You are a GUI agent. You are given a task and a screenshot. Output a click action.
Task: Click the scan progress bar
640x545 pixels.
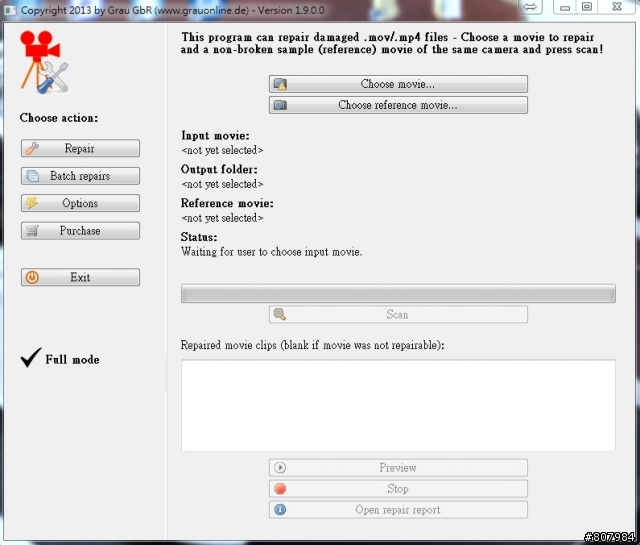pyautogui.click(x=398, y=294)
